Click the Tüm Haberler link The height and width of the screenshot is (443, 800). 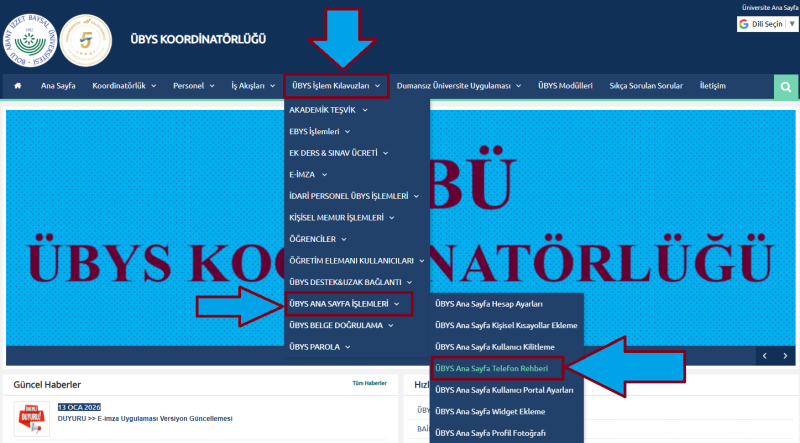[369, 383]
